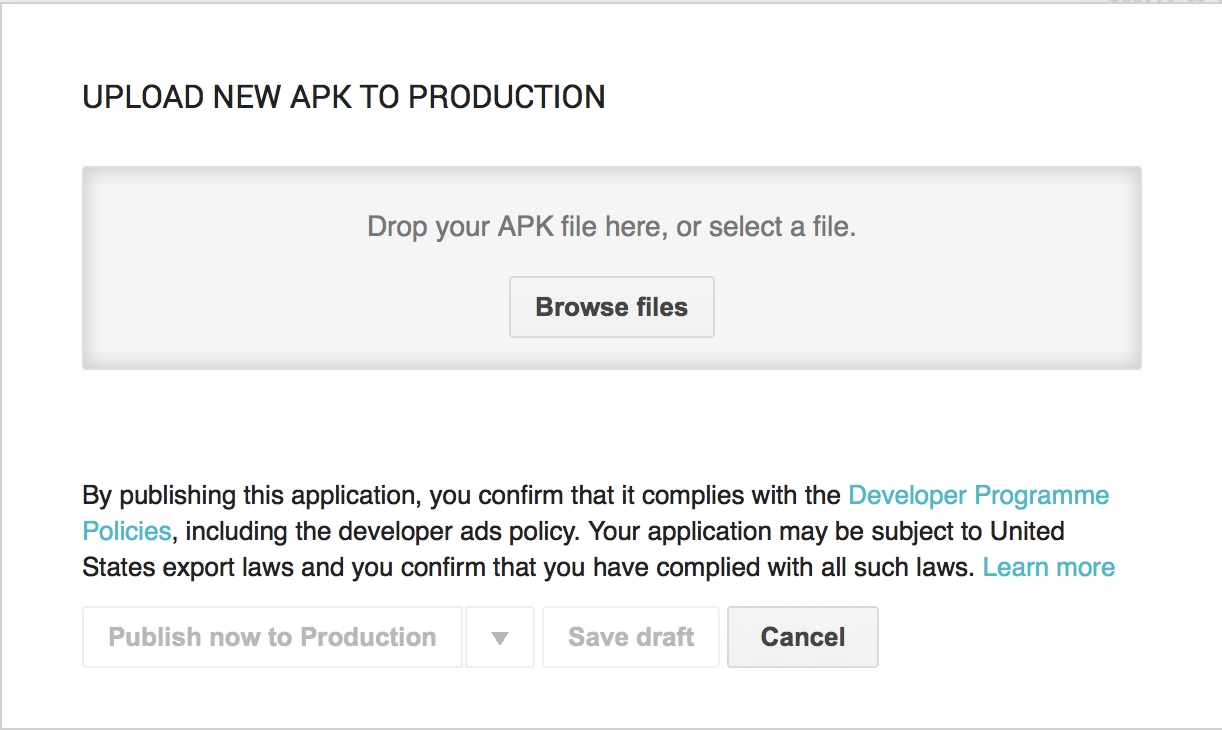1222x730 pixels.
Task: Click the Browse files button
Action: (612, 307)
